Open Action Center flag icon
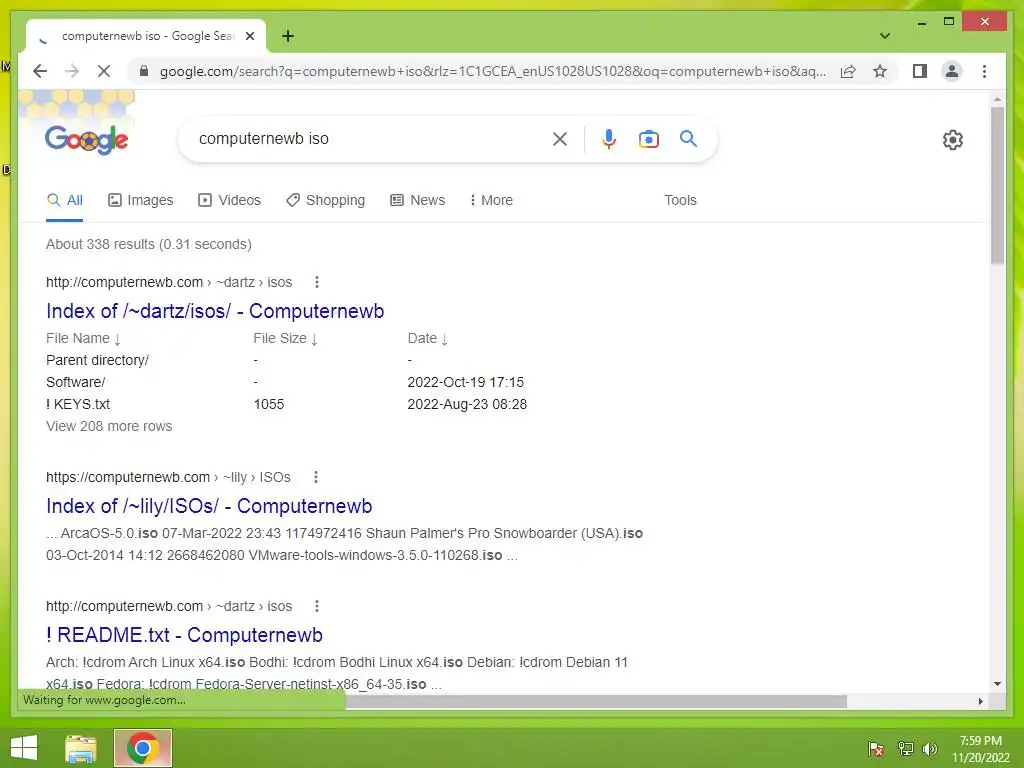 click(876, 748)
